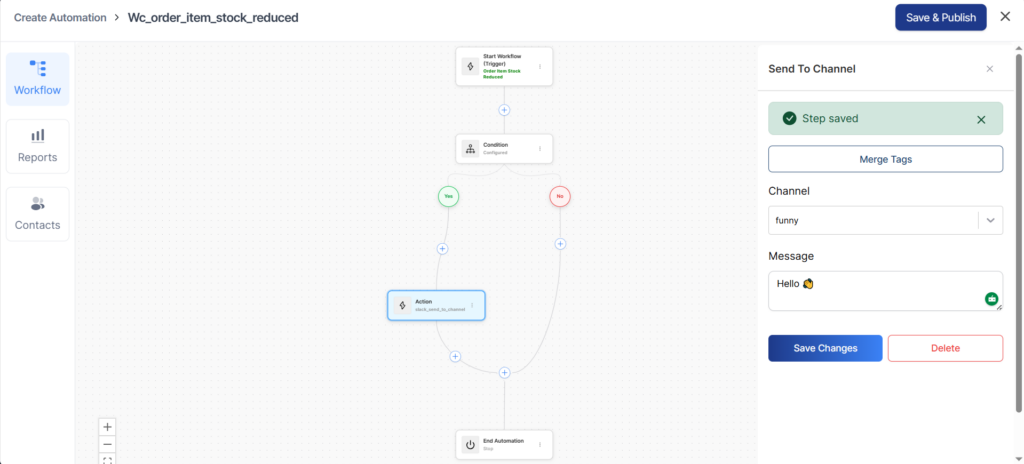1024x464 pixels.
Task: Click the Start Workflow trigger lightning icon
Action: [x=470, y=67]
